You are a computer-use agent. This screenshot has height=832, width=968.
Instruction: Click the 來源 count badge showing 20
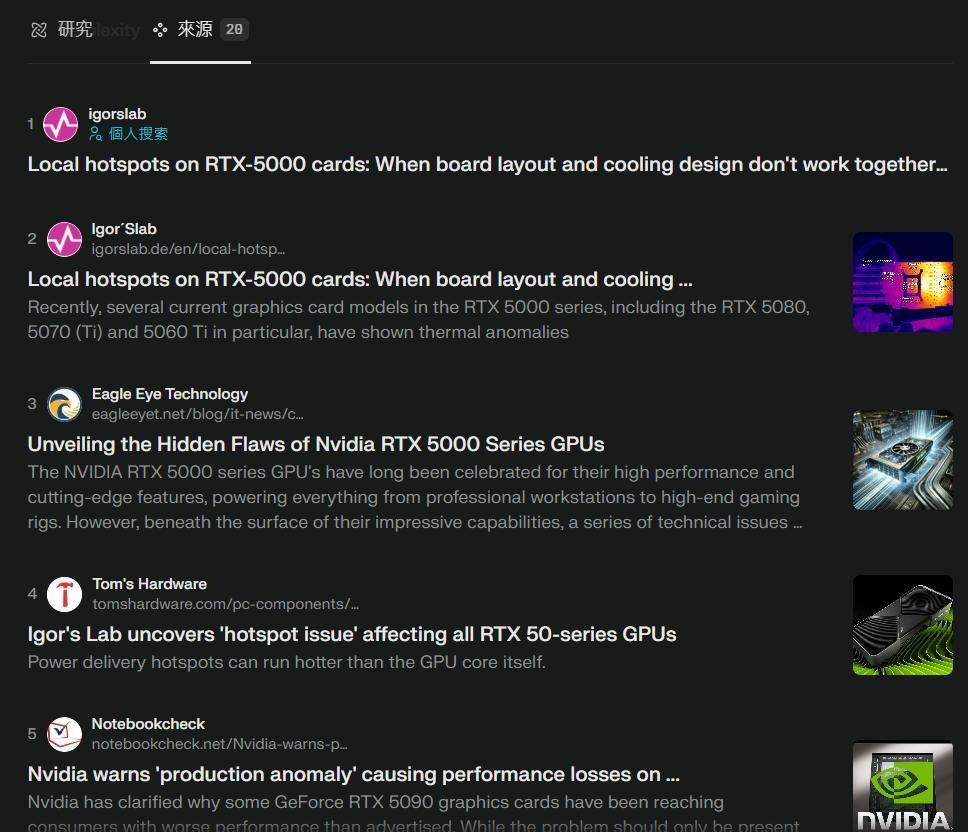(234, 30)
